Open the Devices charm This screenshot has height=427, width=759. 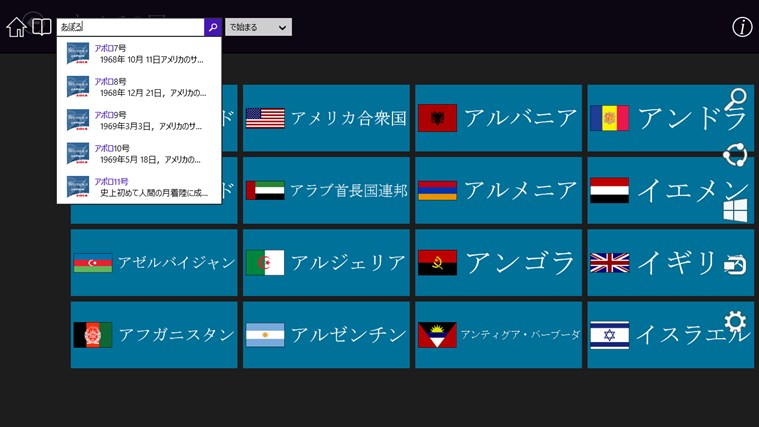(735, 265)
